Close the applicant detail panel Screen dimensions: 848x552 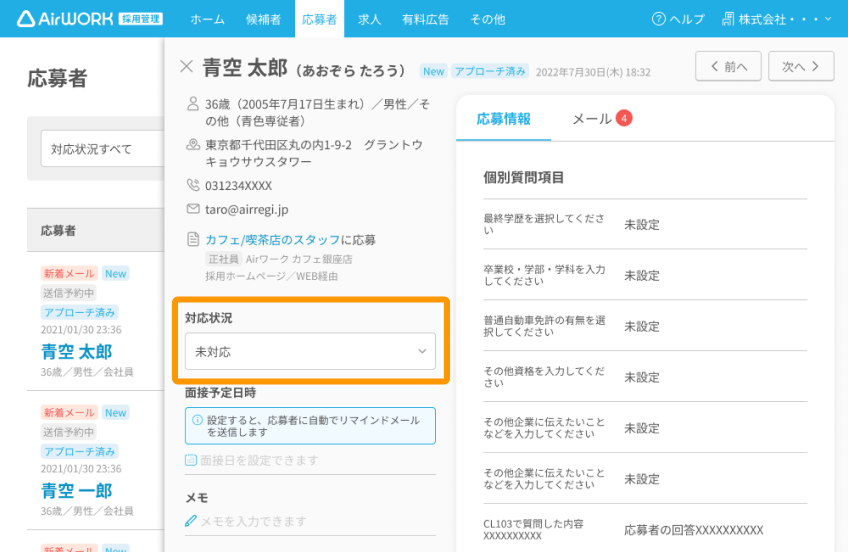point(186,66)
